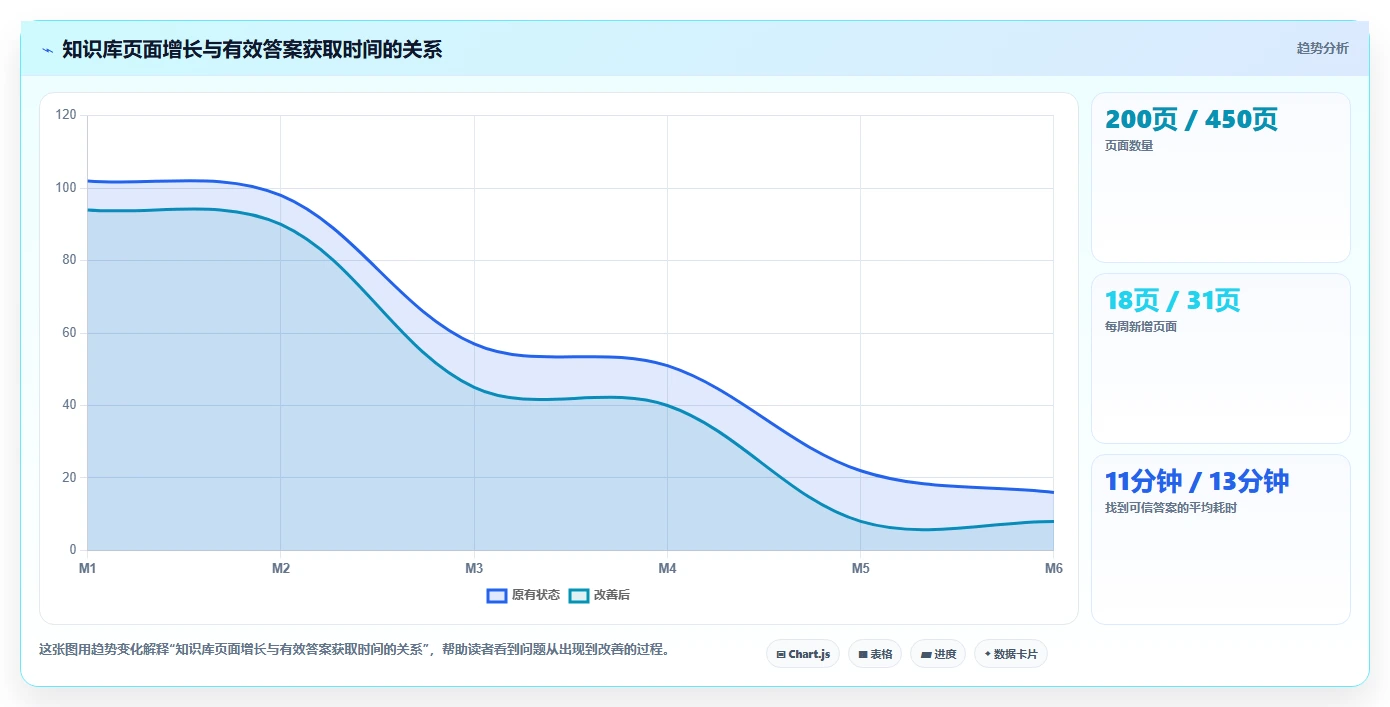Viewport: 1390px width, 707px height.
Task: Toggle the 改善后 legend series
Action: coord(599,595)
